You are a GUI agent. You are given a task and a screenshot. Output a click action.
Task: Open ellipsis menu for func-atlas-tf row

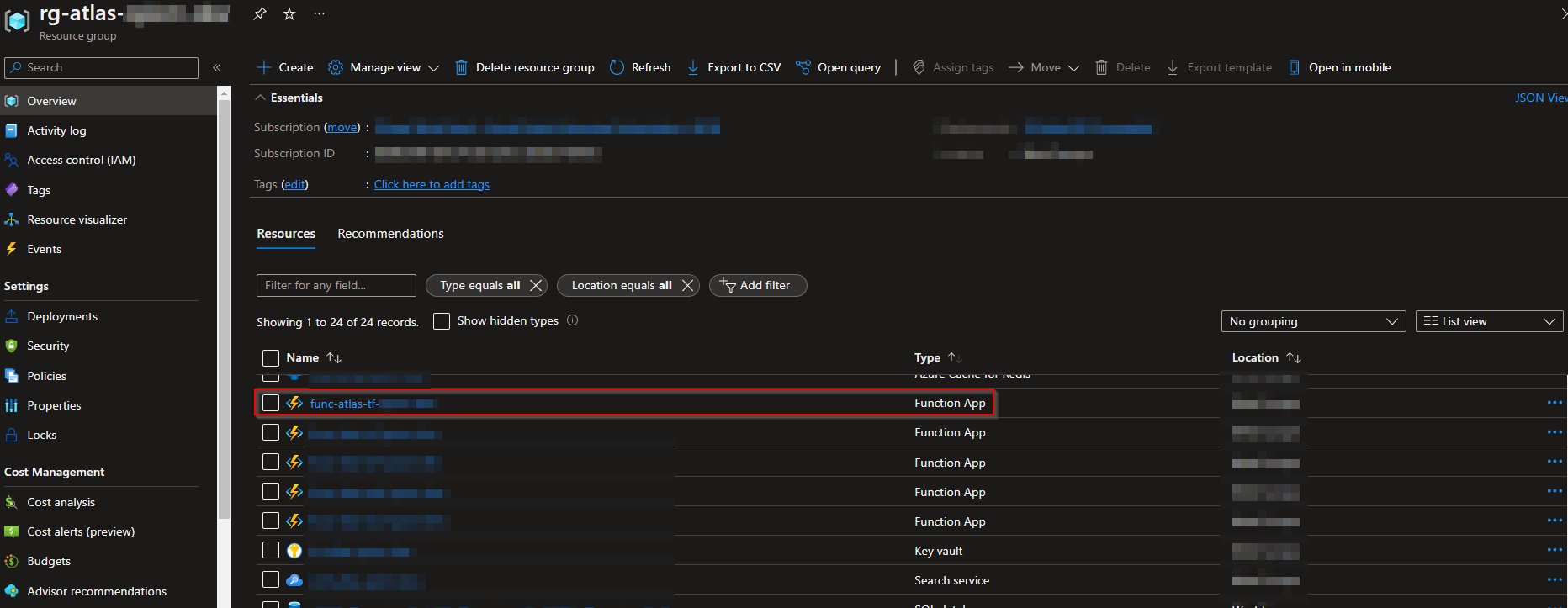(1555, 403)
